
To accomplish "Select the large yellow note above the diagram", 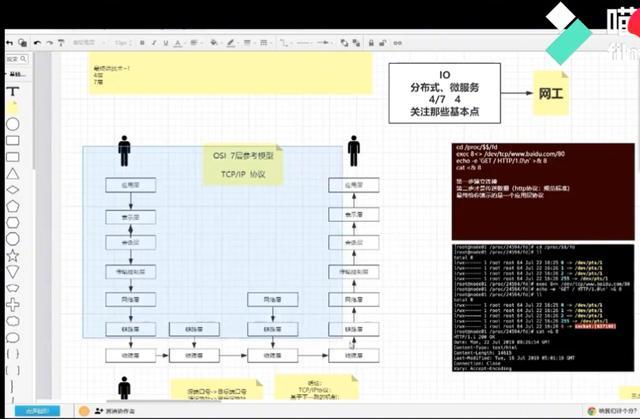I will [231, 73].
